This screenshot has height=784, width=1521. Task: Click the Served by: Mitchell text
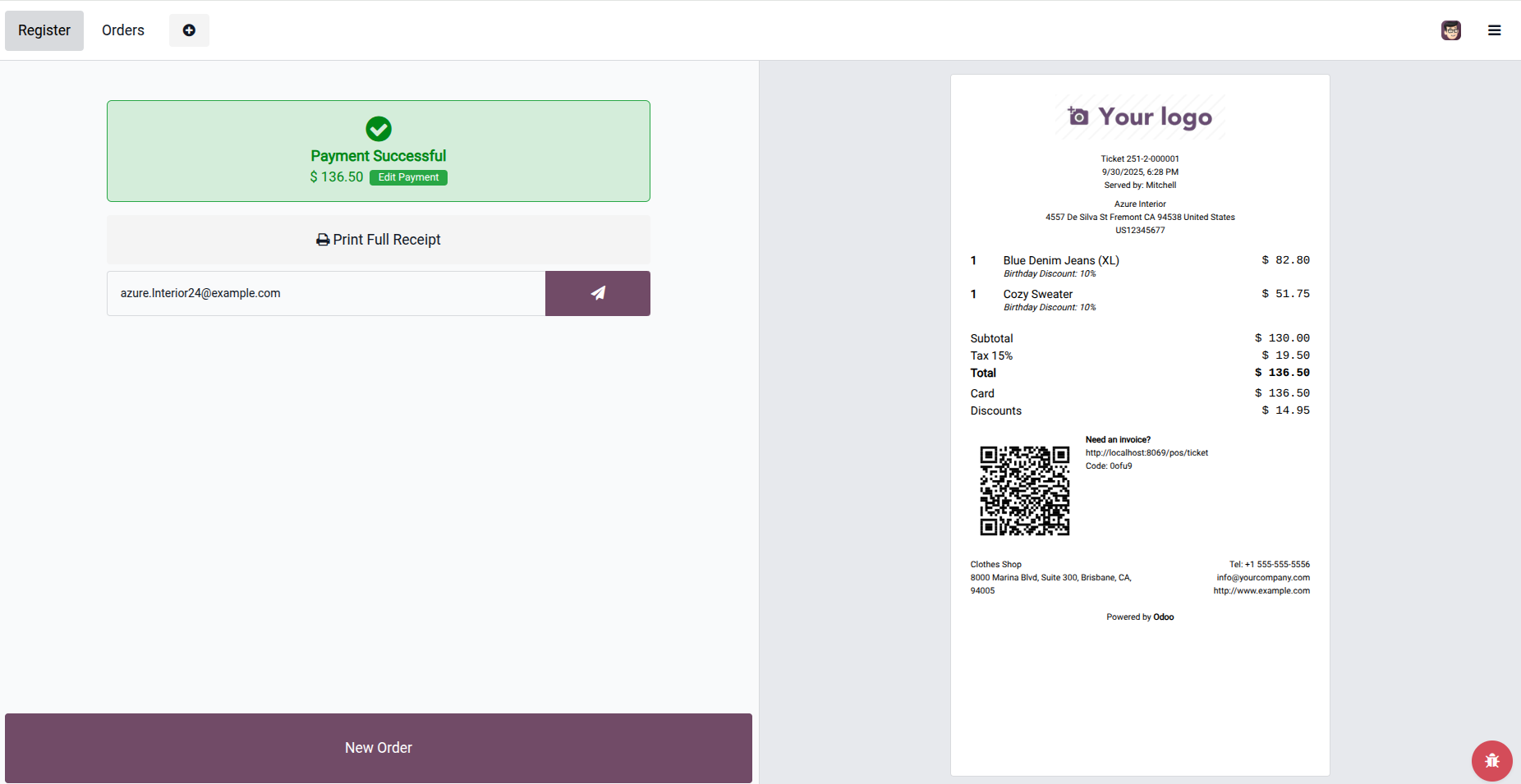(x=1140, y=185)
